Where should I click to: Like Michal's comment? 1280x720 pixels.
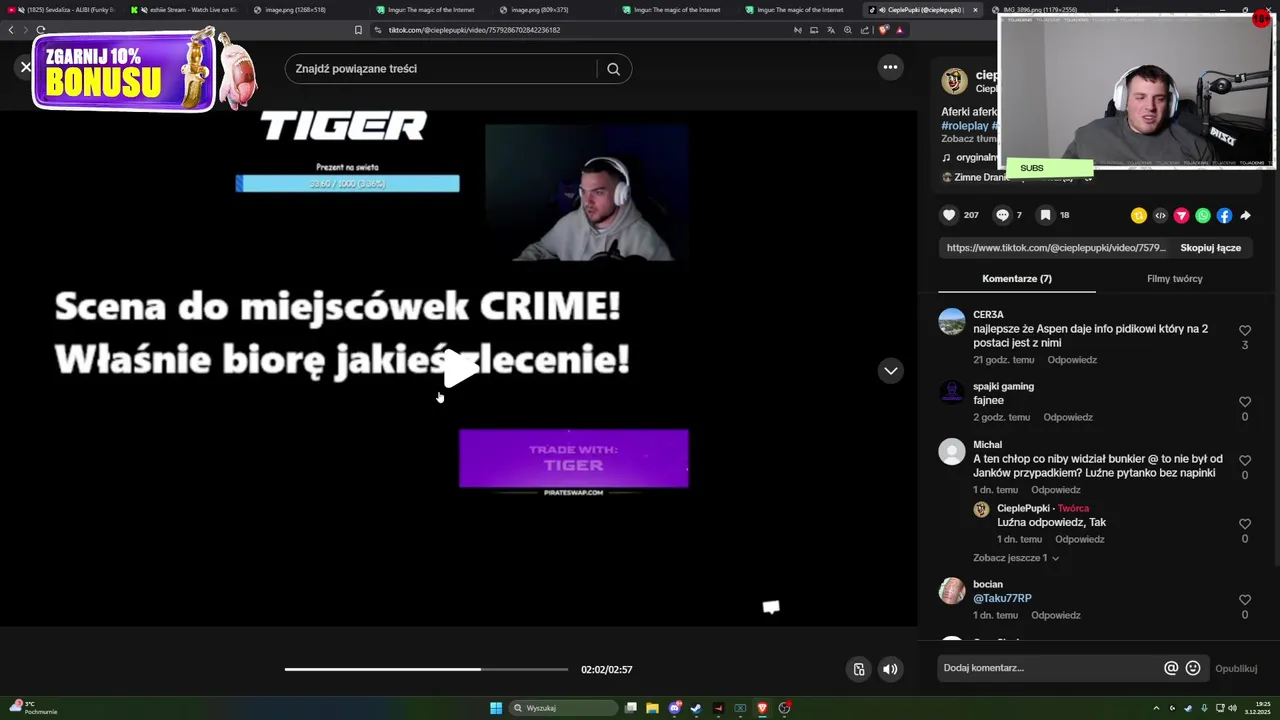1245,460
